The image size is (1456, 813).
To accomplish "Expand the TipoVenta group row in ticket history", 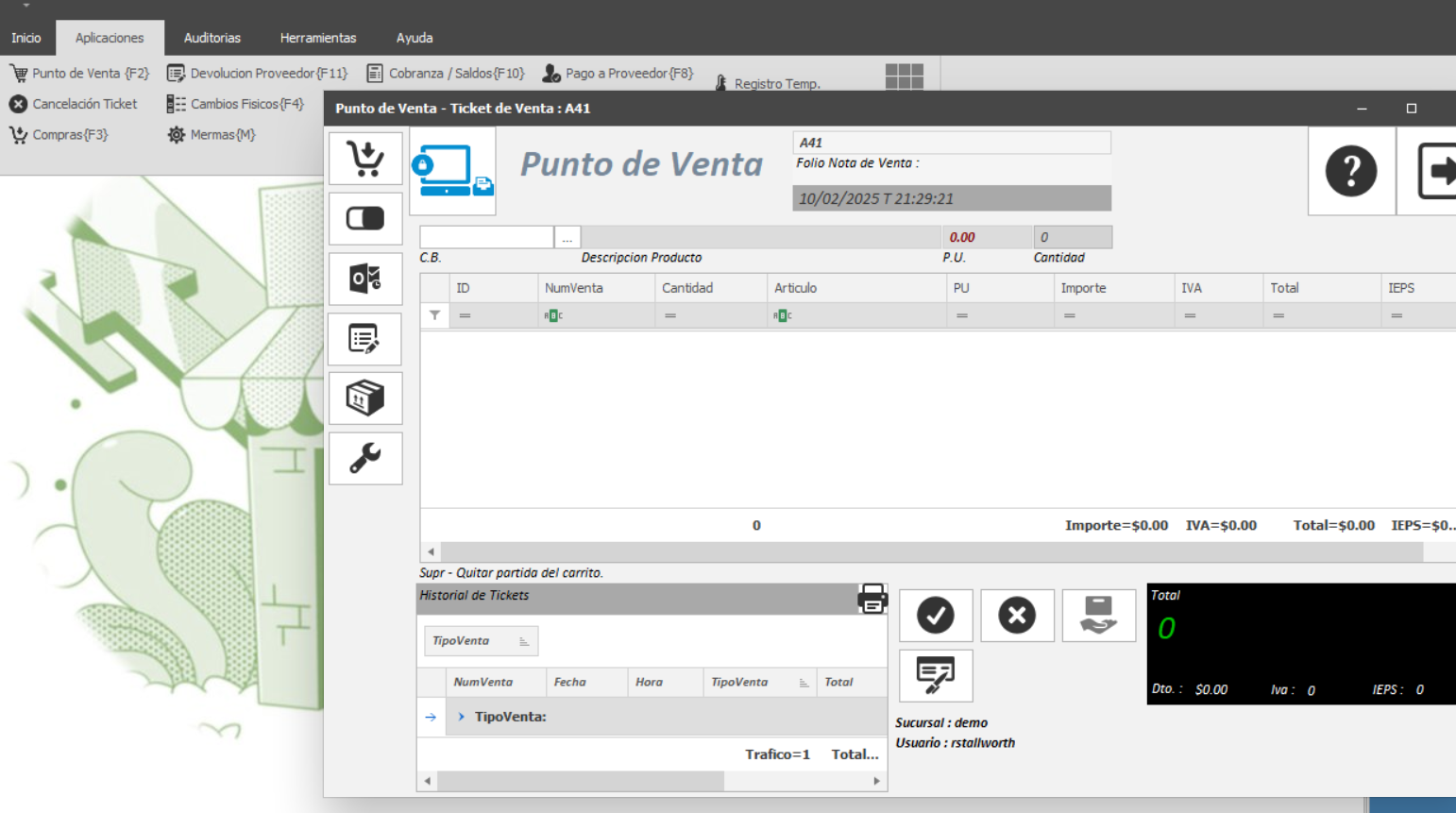I will tap(460, 716).
